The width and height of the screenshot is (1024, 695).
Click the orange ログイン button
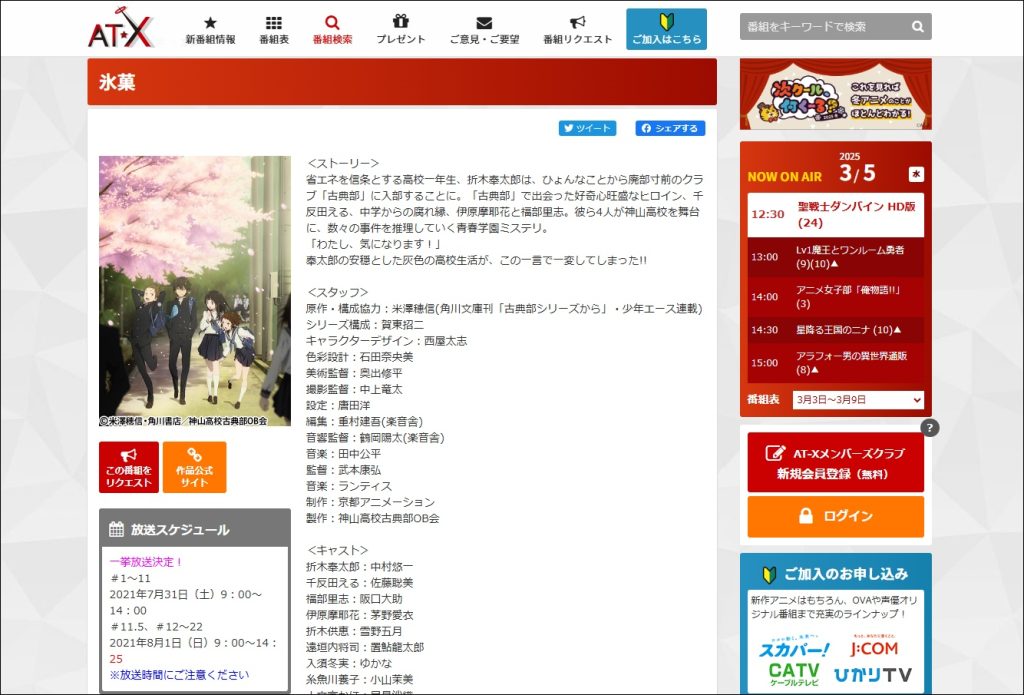pyautogui.click(x=835, y=516)
